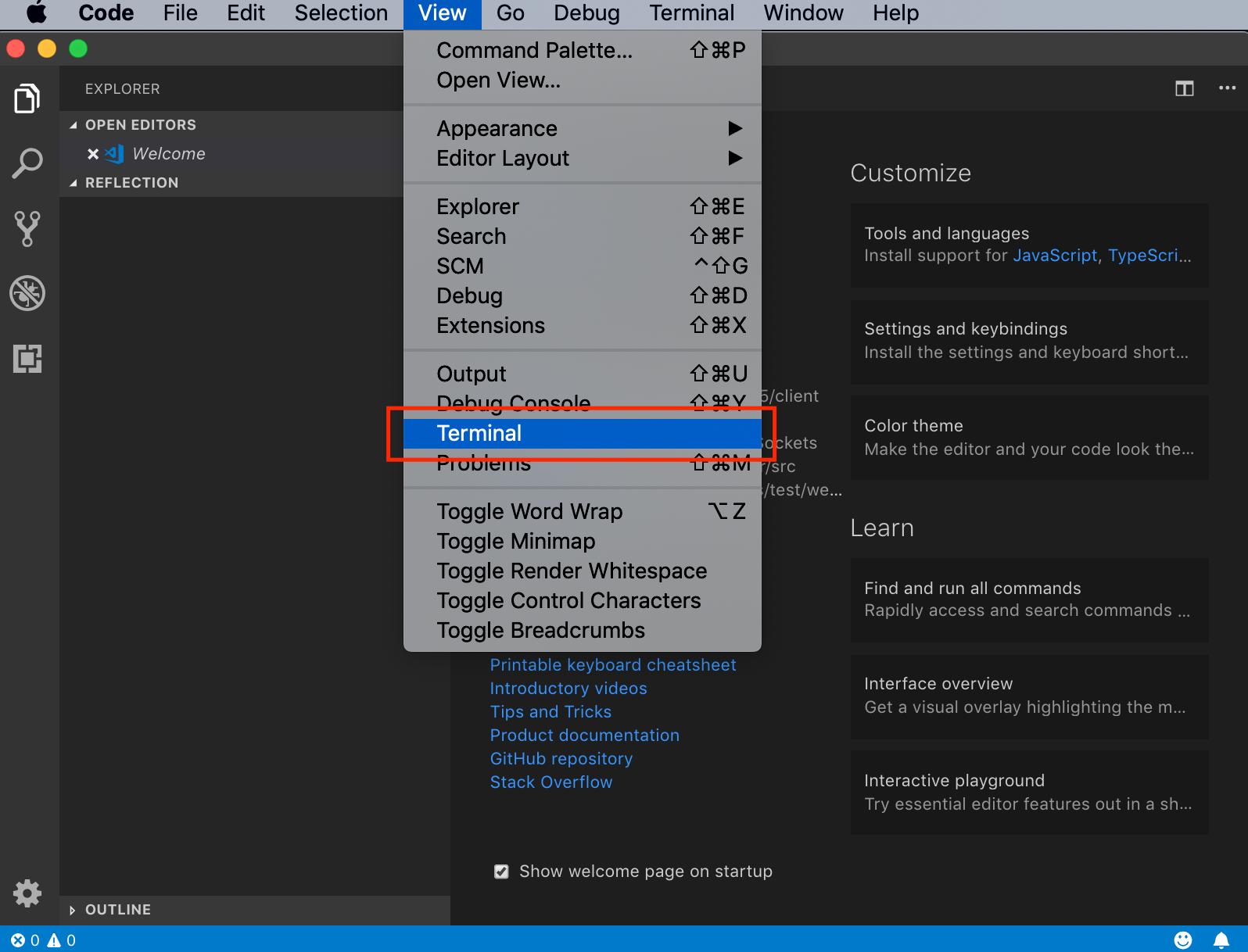Select Explorer in the View menu
1248x952 pixels.
583,206
